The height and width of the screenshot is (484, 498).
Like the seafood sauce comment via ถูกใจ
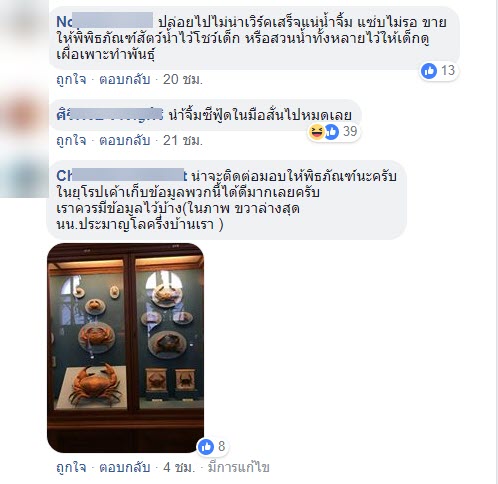tap(71, 140)
